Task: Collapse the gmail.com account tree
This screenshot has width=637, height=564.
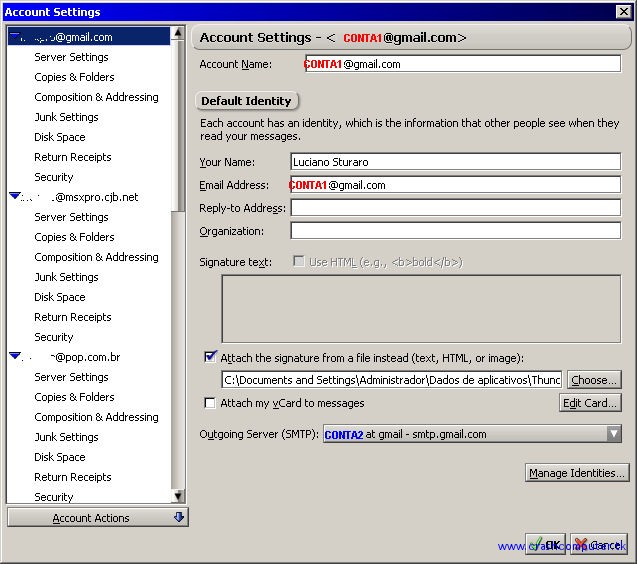Action: pos(14,37)
